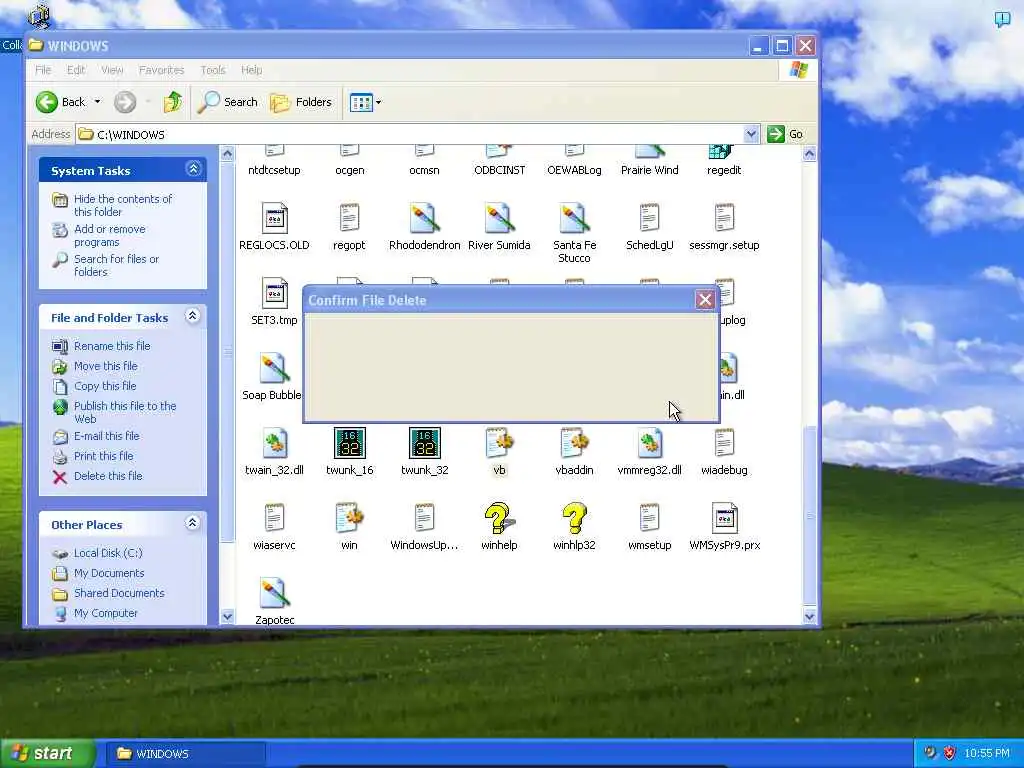Hide the contents of this folder

(123, 205)
